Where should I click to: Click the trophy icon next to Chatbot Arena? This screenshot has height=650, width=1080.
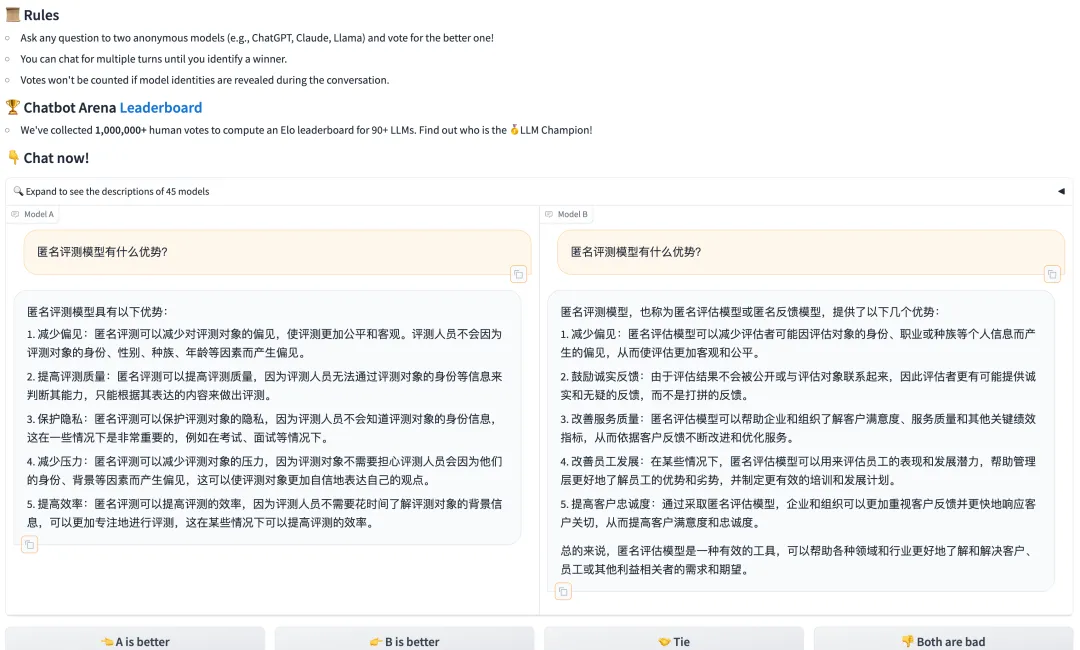pos(12,108)
